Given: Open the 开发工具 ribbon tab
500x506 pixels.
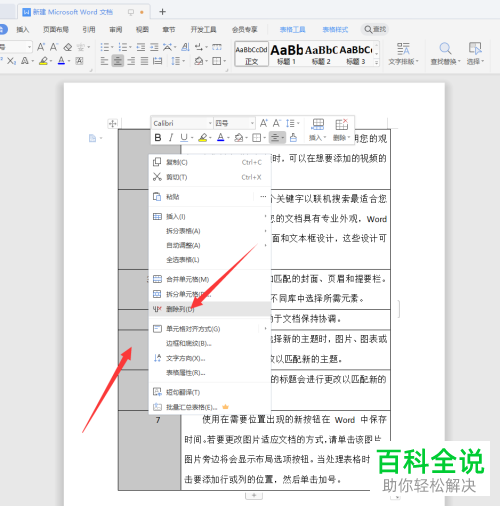Looking at the screenshot, I should tap(203, 30).
